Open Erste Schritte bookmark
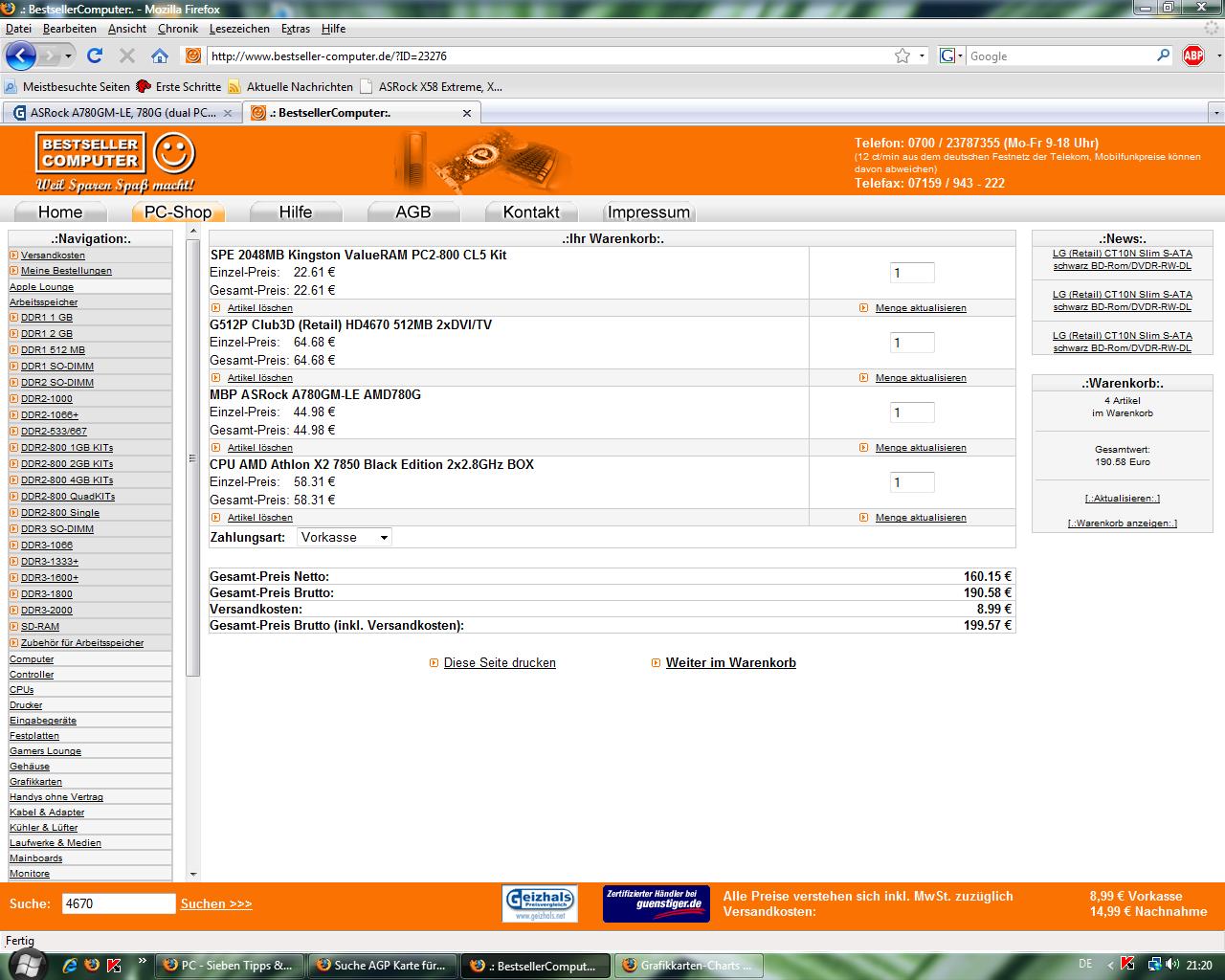Screen dimensions: 1225x980 pos(179,86)
